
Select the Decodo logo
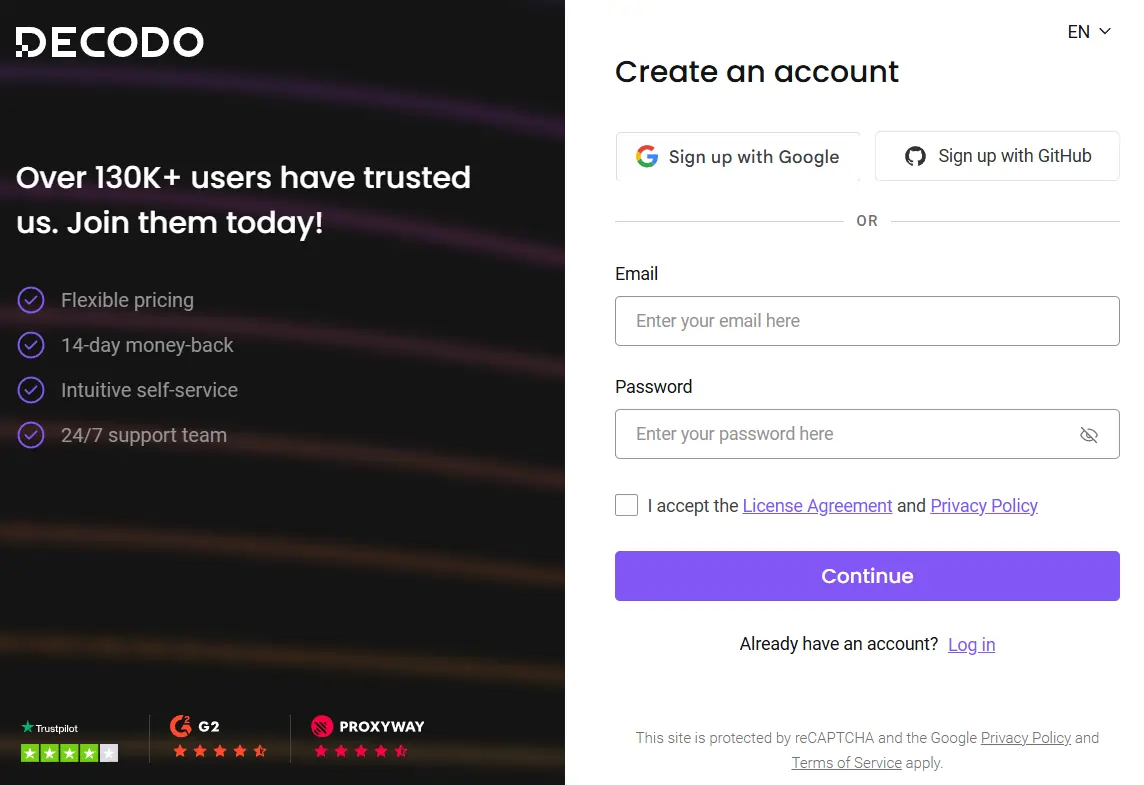tap(109, 42)
